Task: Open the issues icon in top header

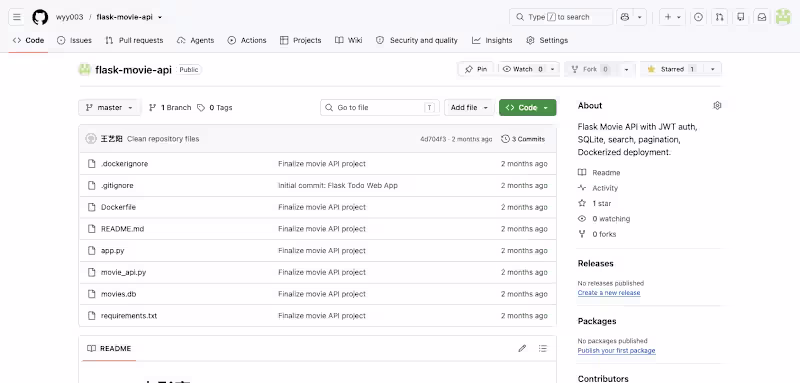Action: click(x=698, y=17)
